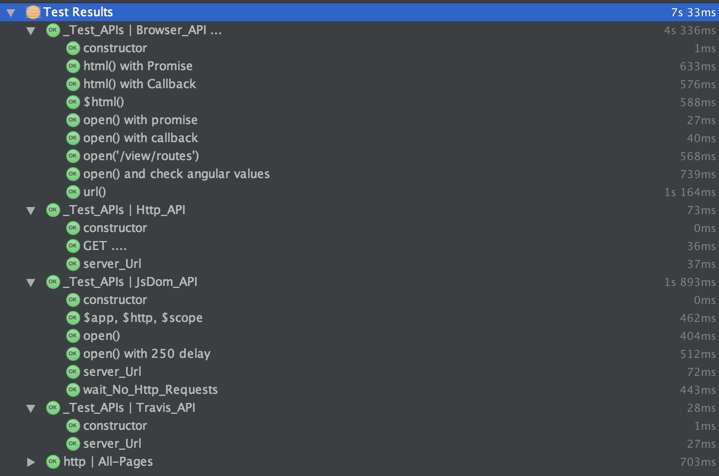Collapse the Test Results root node
This screenshot has height=476, width=719.
[x=11, y=12]
